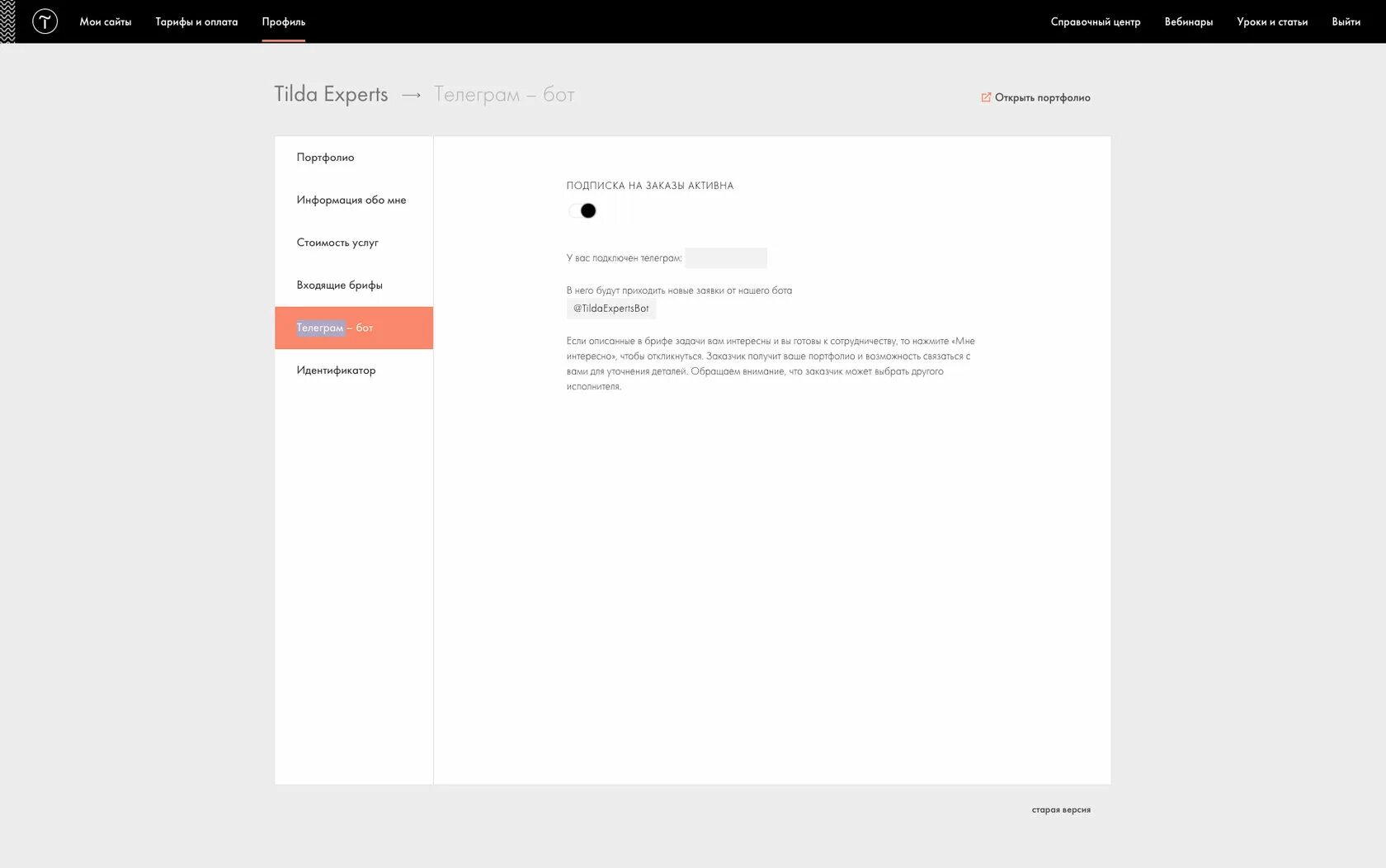1386x868 pixels.
Task: Open Справочный центр
Action: [1096, 21]
